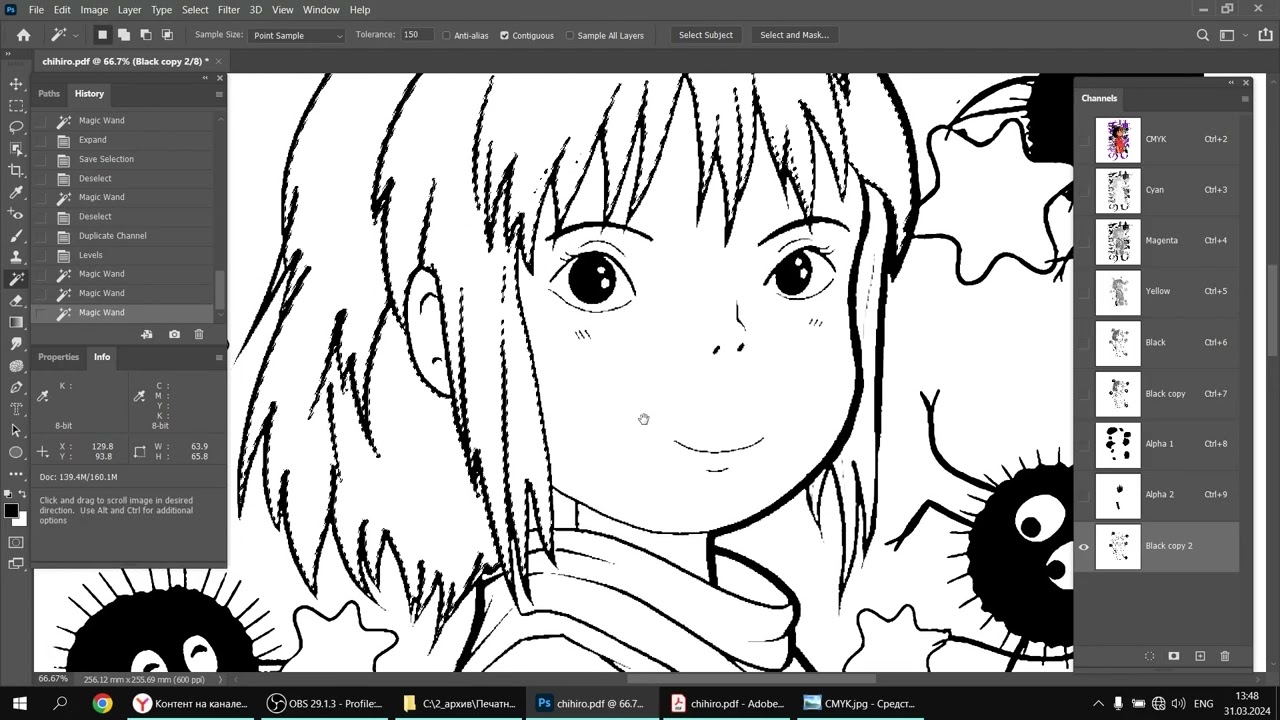Uncheck the Contiguous option
This screenshot has width=1280, height=720.
(x=504, y=35)
